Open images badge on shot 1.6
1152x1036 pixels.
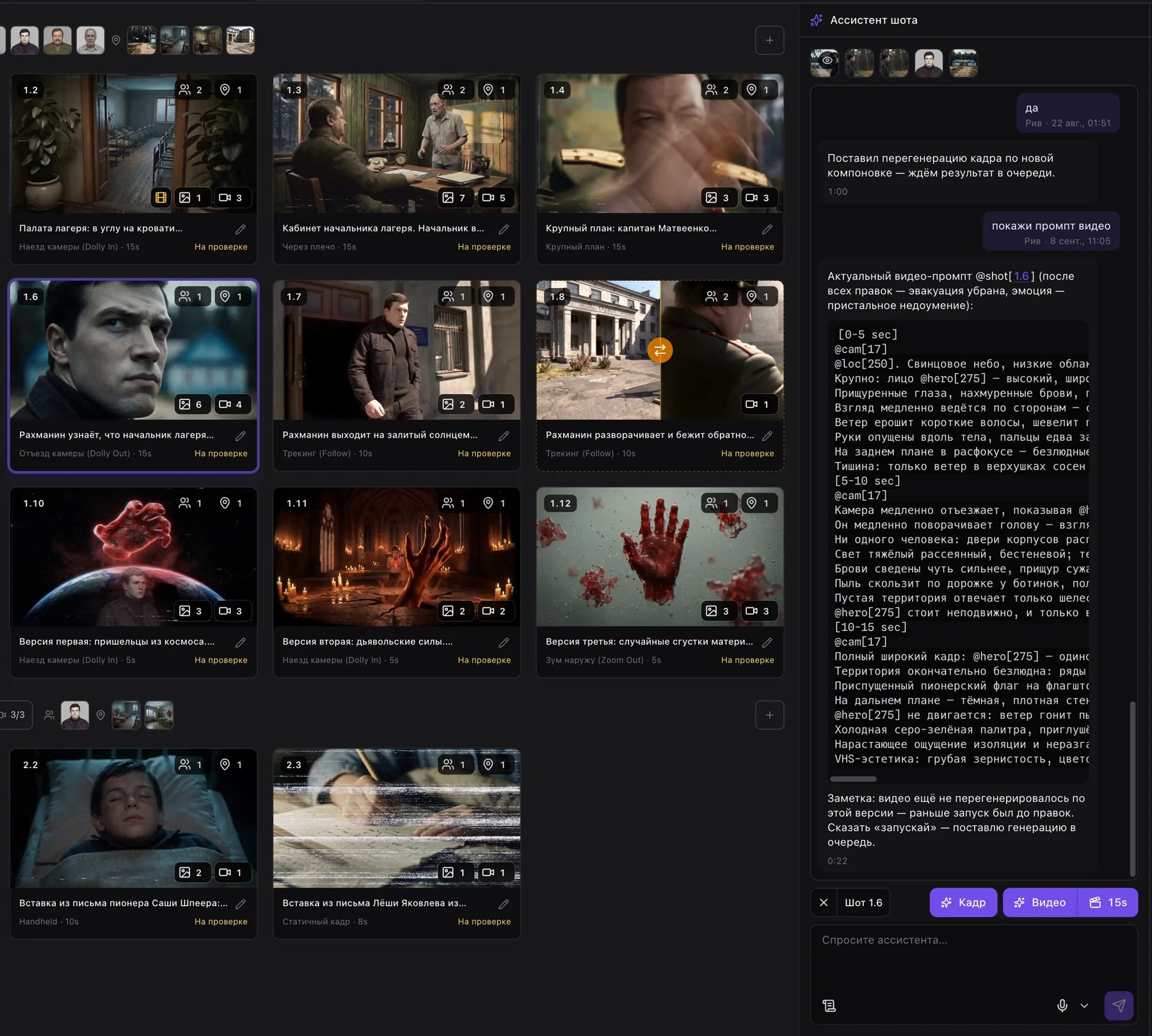point(191,404)
